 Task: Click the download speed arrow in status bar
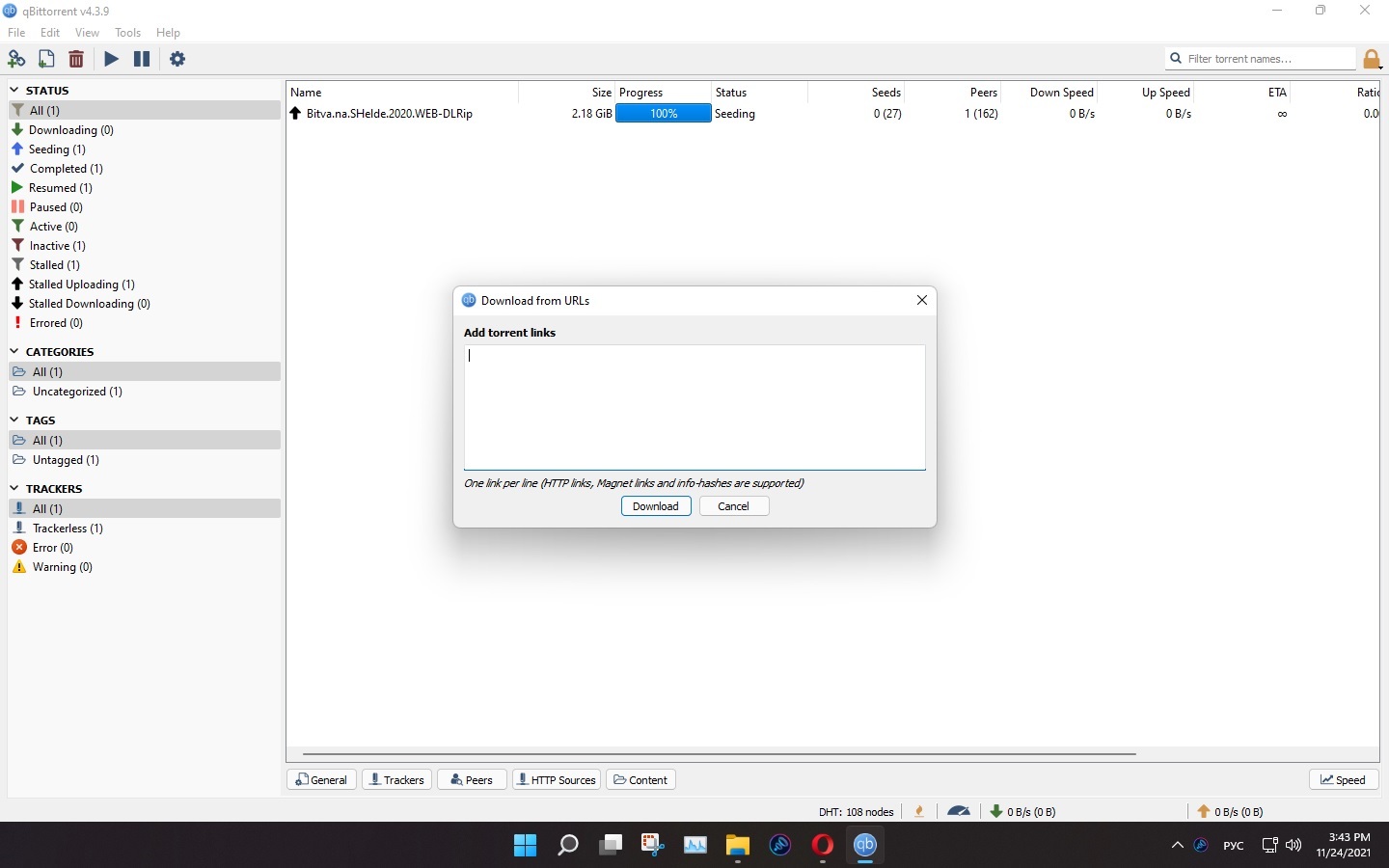tap(996, 811)
